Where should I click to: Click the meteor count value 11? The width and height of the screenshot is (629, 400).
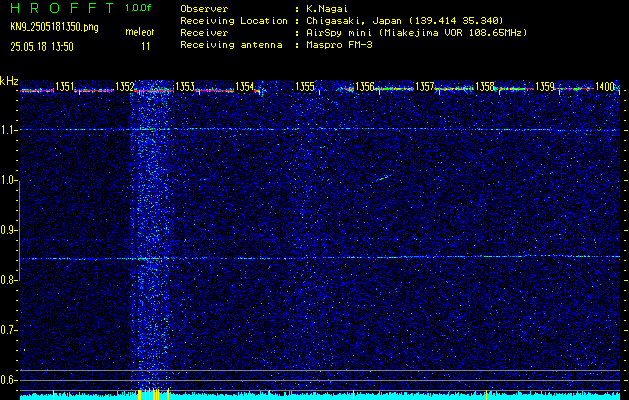point(146,47)
